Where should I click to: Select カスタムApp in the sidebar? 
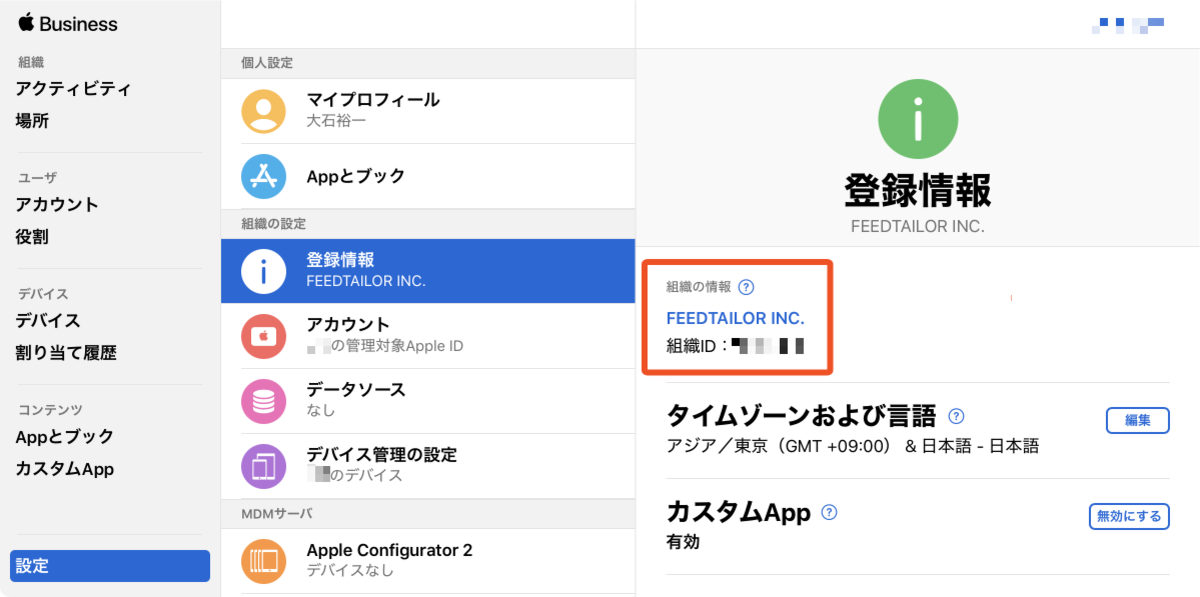click(65, 469)
